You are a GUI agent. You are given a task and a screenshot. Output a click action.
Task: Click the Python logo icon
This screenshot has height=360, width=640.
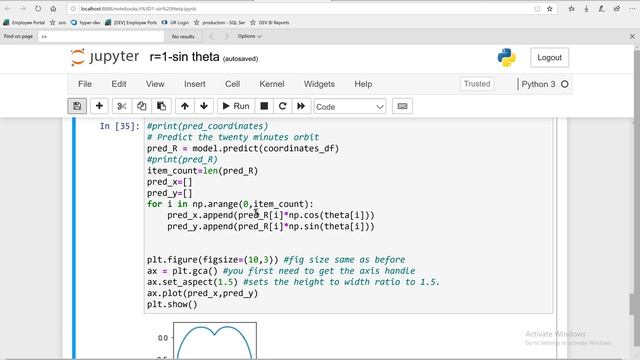507,58
